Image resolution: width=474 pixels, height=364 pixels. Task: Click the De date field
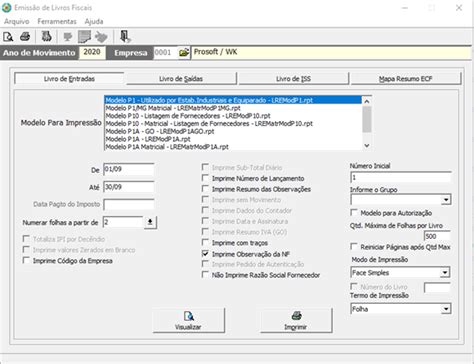click(x=129, y=169)
